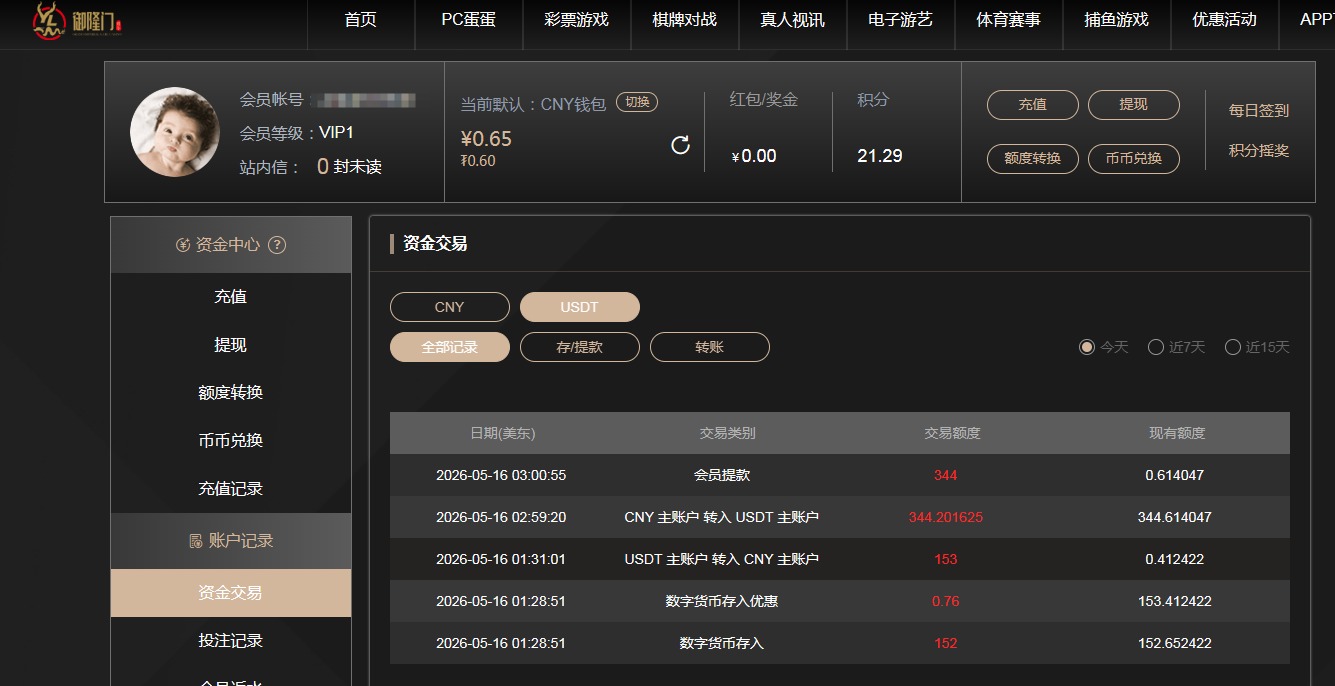Click the 提现 button in the header panel

pyautogui.click(x=1134, y=105)
